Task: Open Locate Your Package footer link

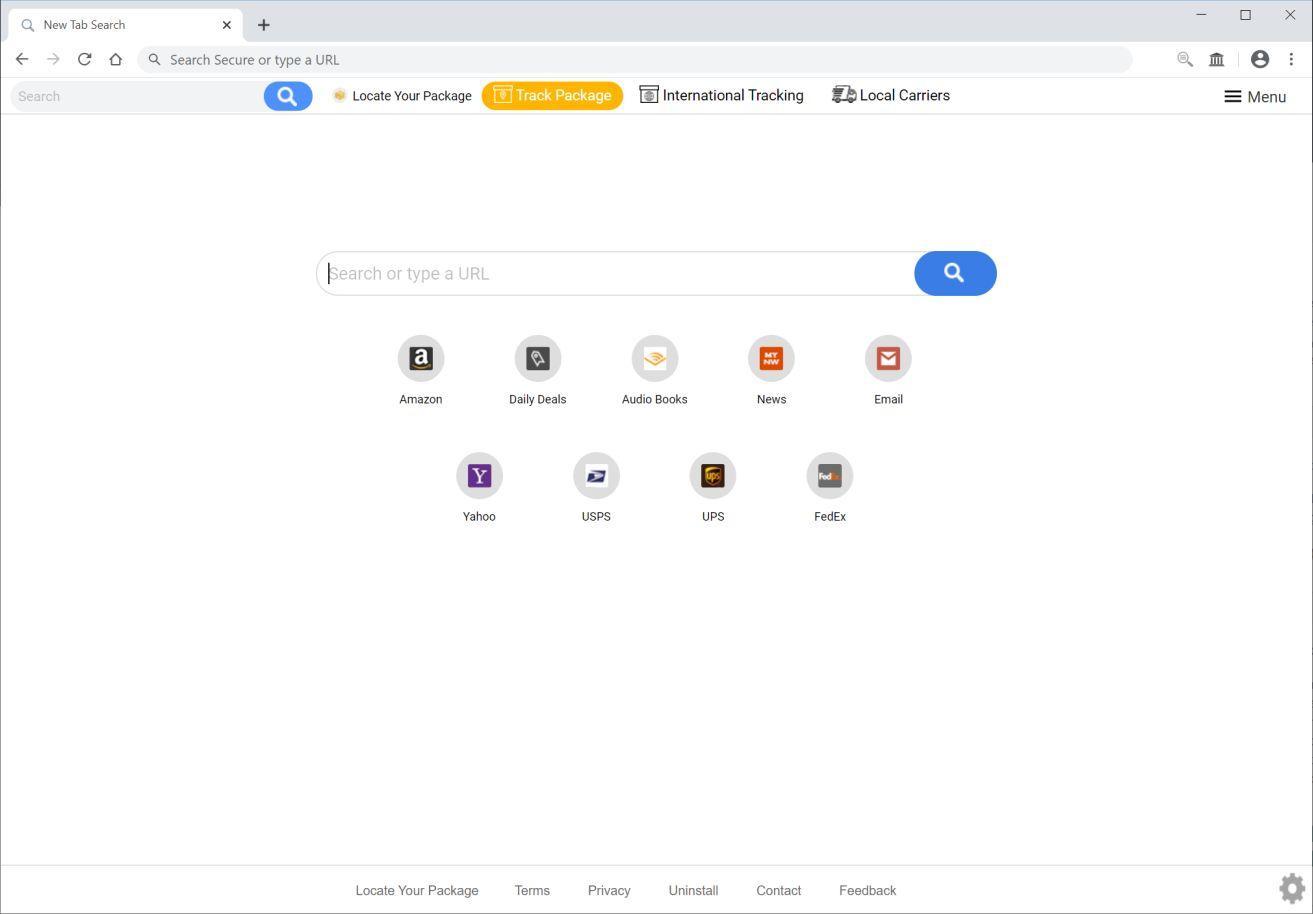Action: click(x=417, y=890)
